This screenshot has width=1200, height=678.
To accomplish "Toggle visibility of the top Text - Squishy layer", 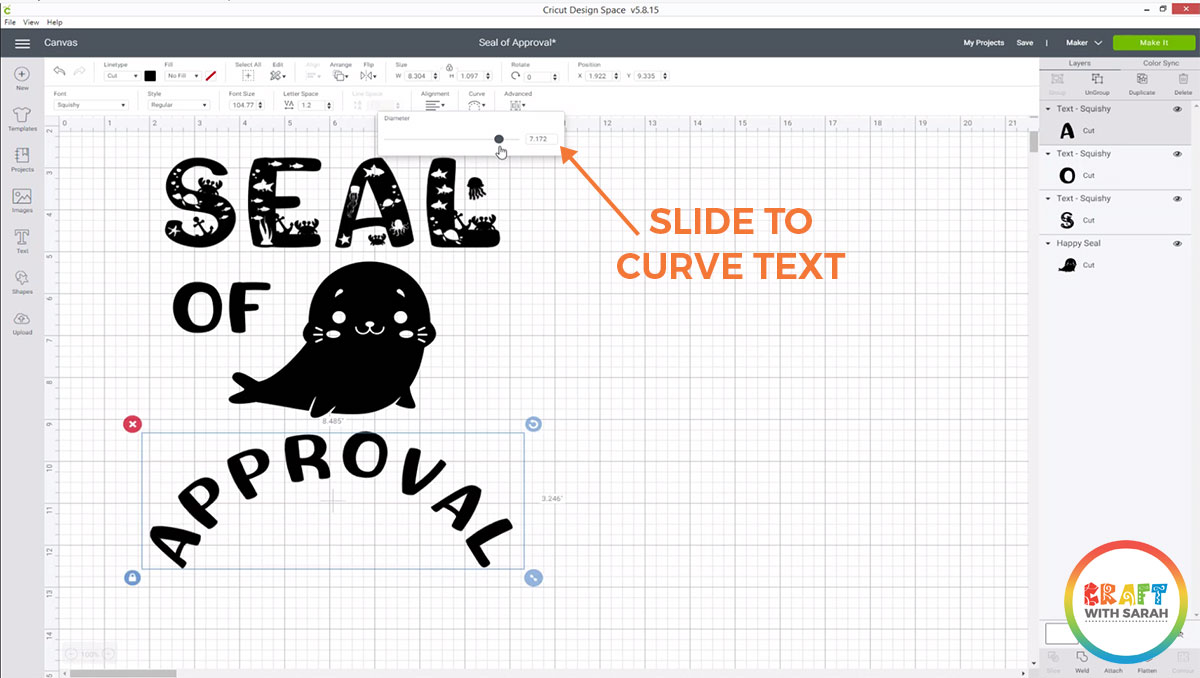I will click(1178, 108).
